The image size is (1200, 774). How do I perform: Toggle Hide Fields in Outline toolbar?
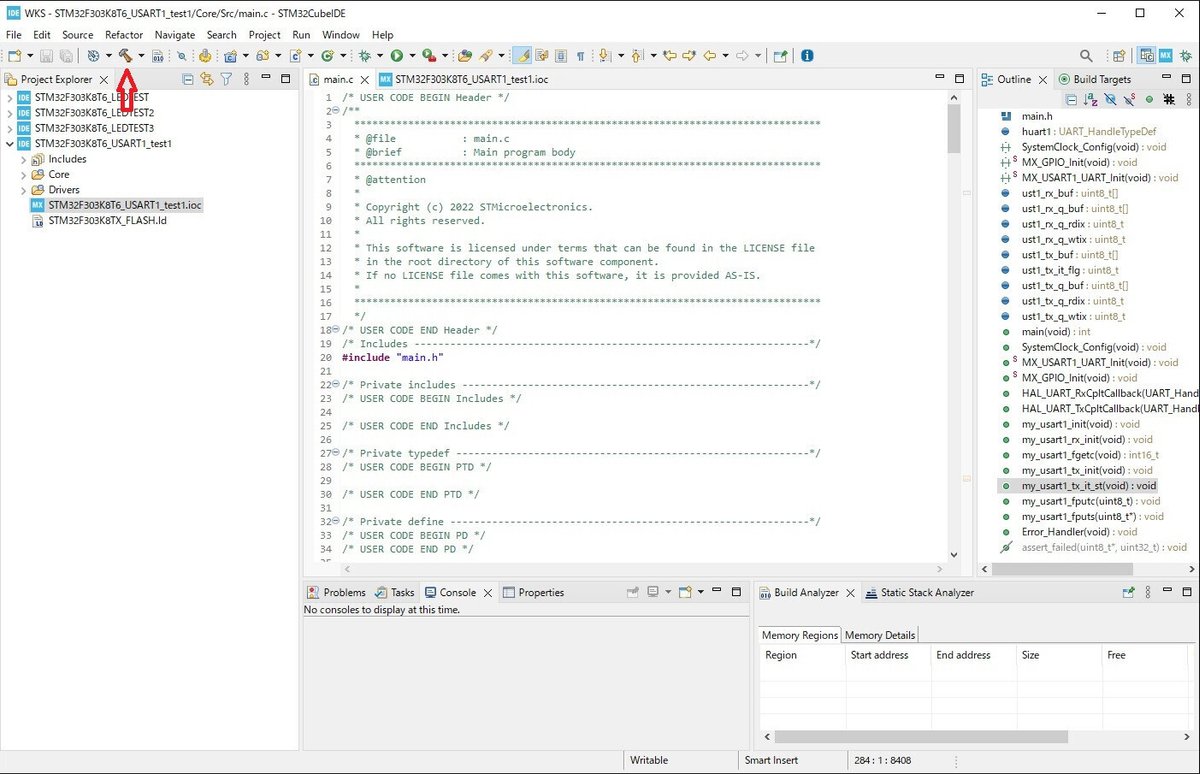(1110, 99)
